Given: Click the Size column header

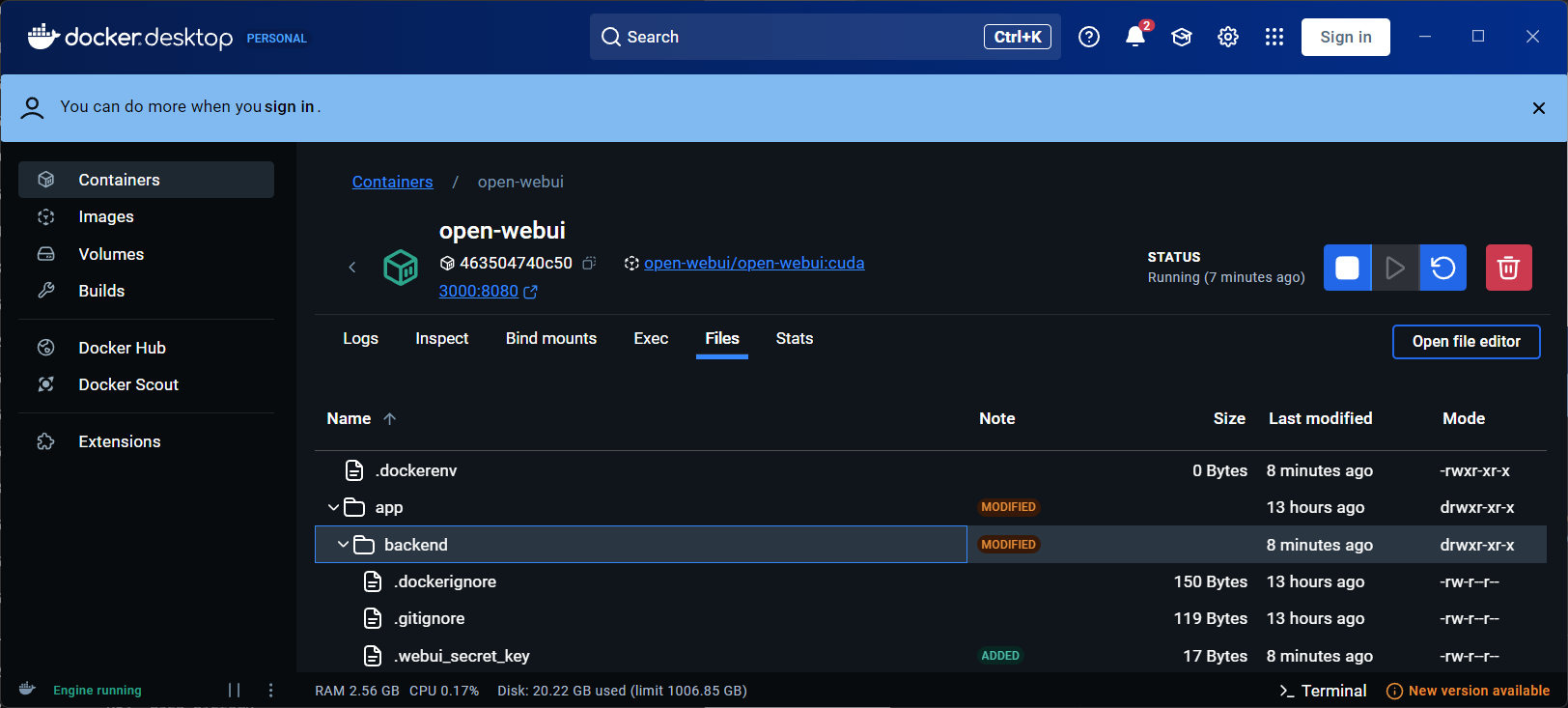Looking at the screenshot, I should tap(1229, 418).
